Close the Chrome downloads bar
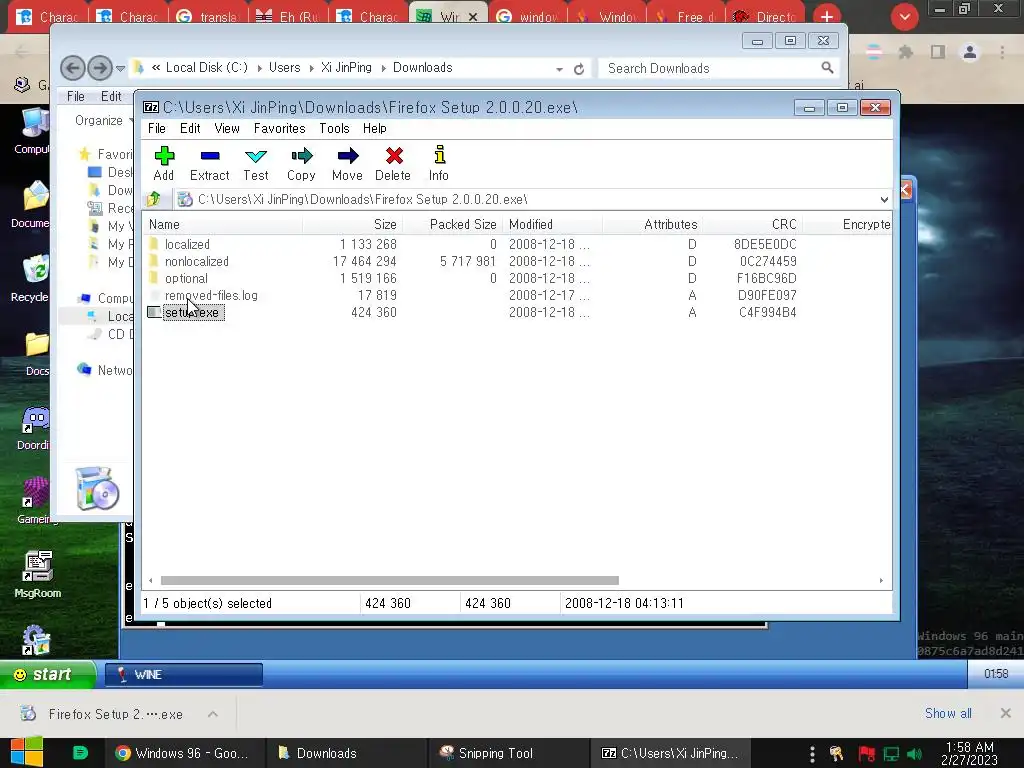 click(x=1006, y=713)
